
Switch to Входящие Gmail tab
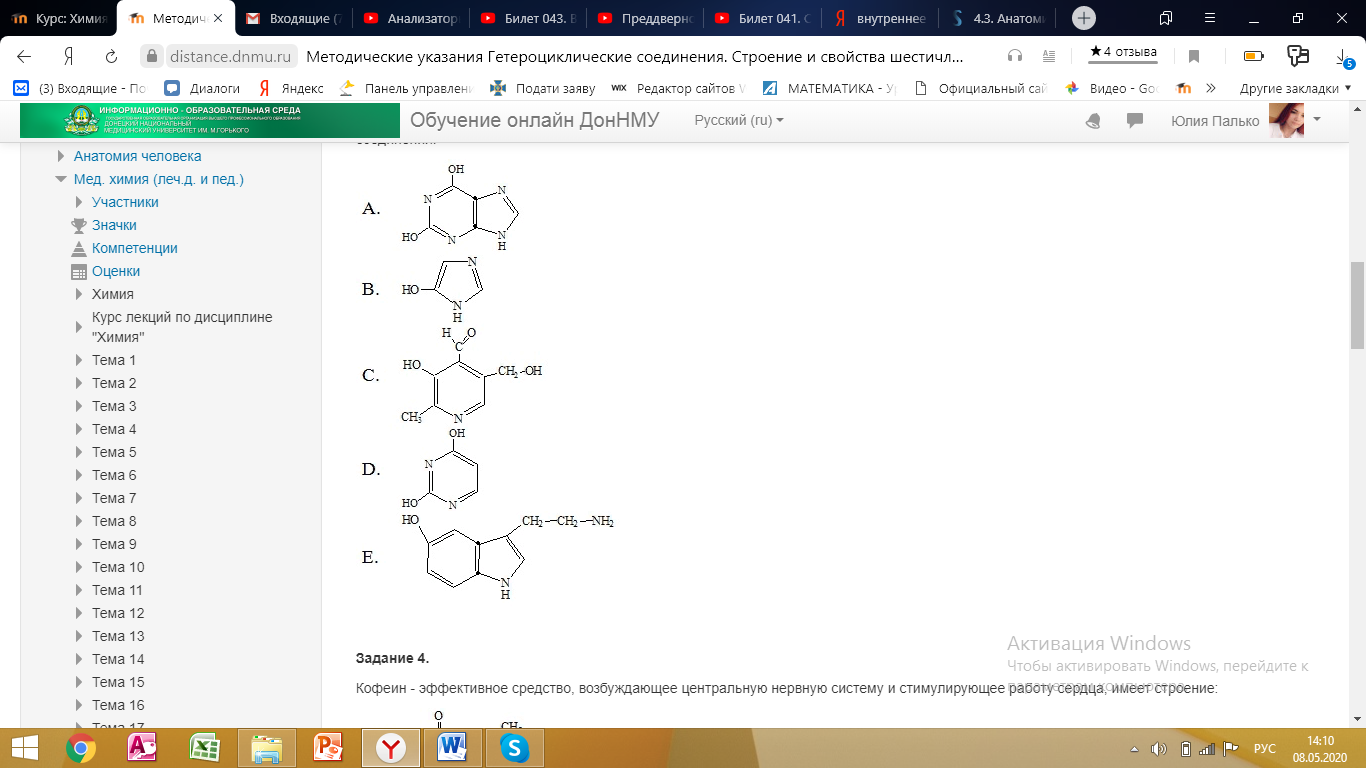292,18
